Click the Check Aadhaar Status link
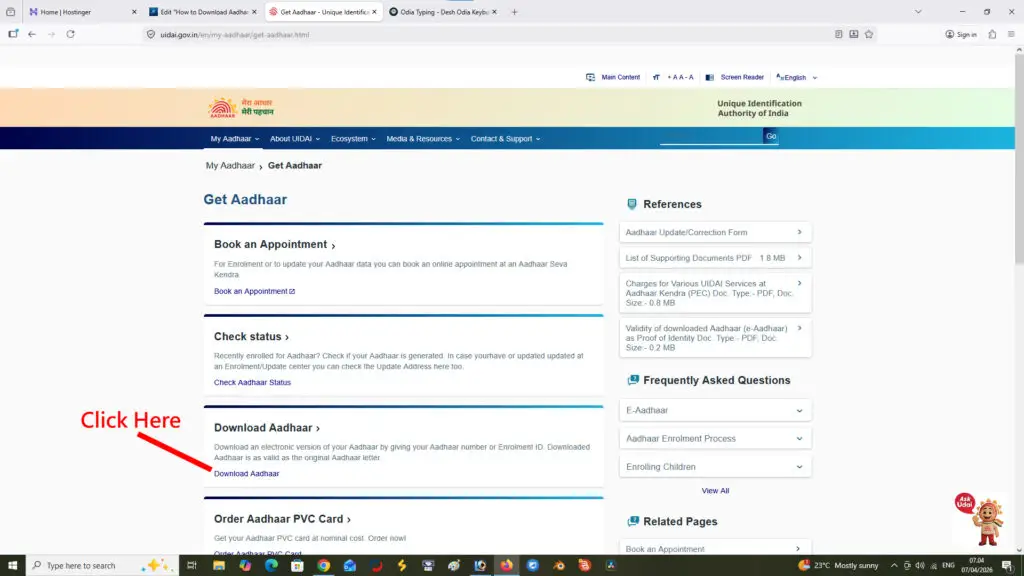 tap(252, 382)
